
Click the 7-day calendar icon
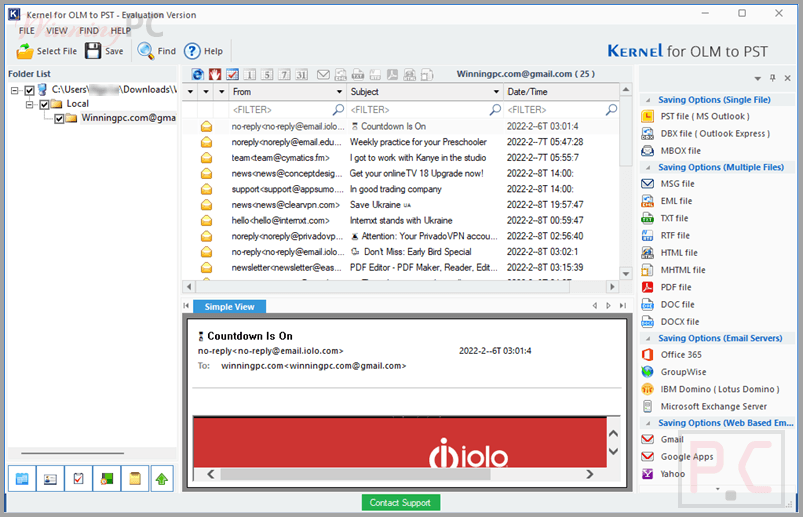284,75
